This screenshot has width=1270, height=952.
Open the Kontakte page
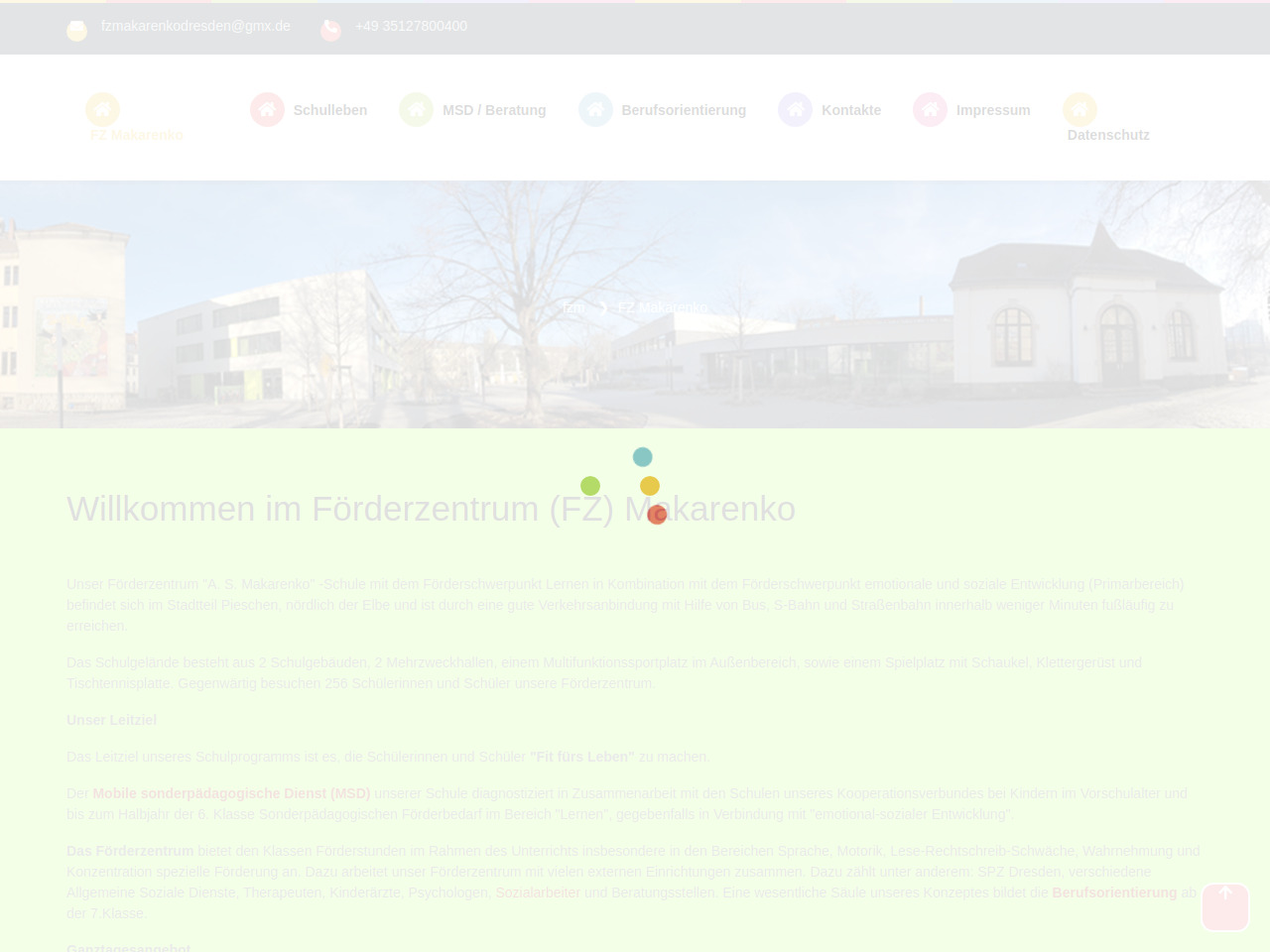(x=850, y=110)
